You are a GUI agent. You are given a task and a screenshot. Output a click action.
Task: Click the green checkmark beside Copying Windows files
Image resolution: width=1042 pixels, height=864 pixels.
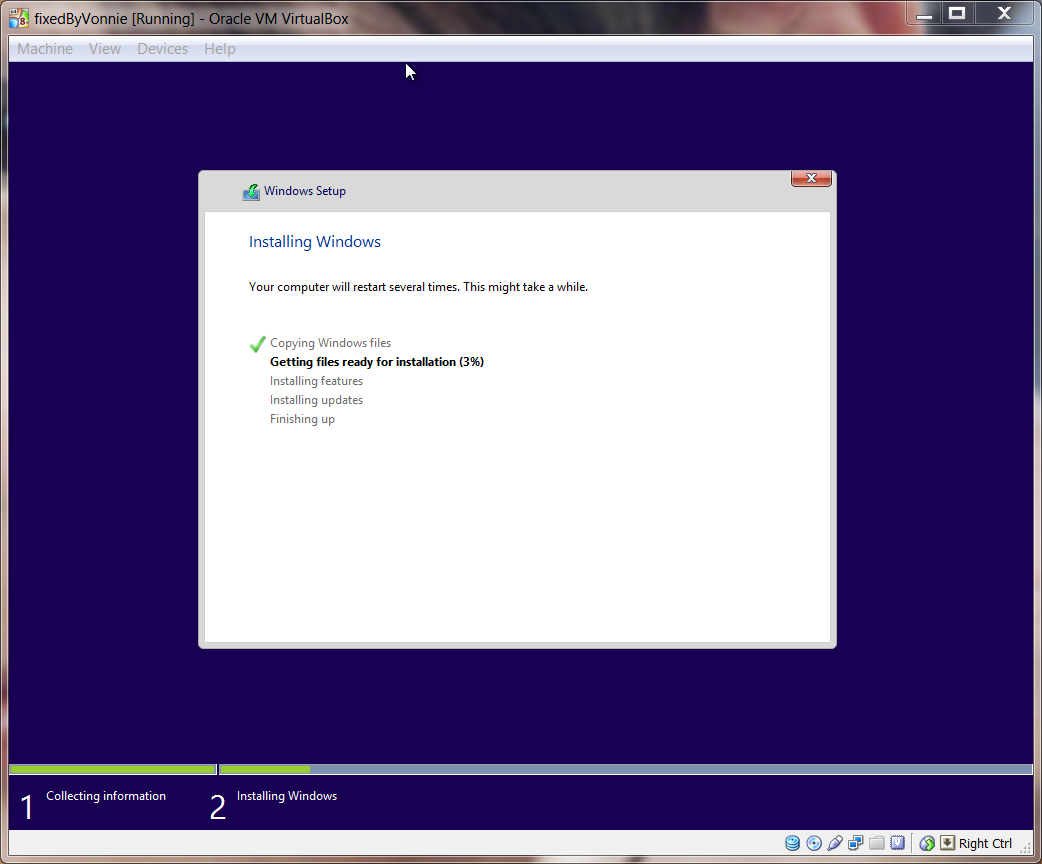[x=257, y=344]
